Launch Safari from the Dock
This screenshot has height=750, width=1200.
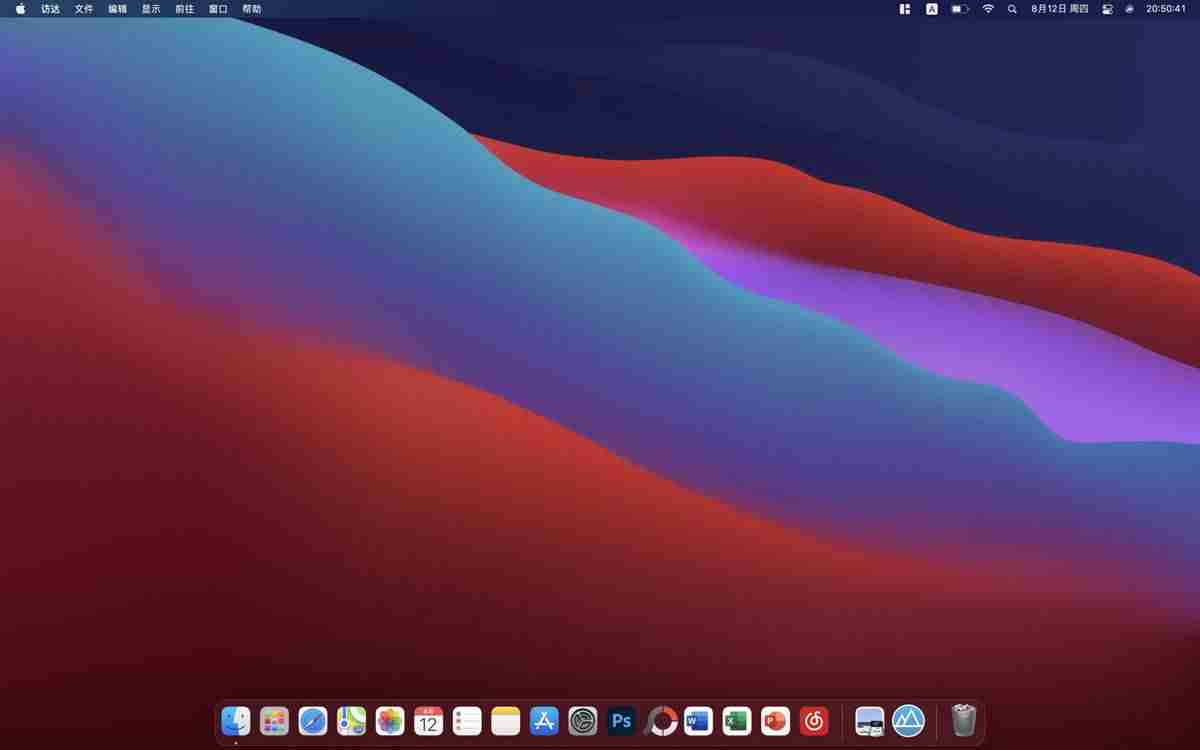click(313, 720)
